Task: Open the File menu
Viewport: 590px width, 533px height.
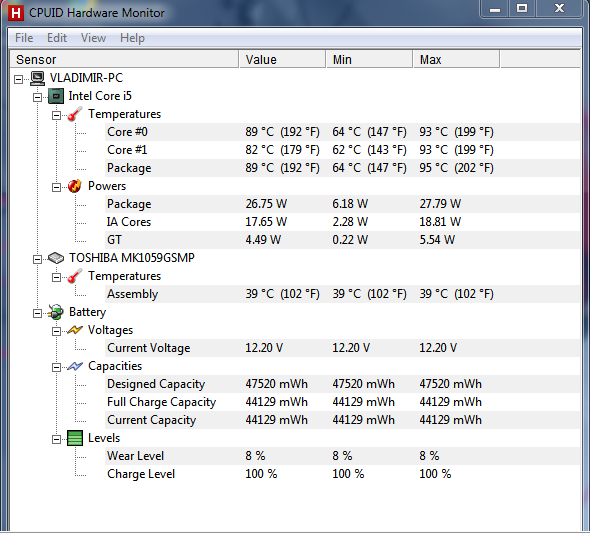Action: (x=24, y=38)
